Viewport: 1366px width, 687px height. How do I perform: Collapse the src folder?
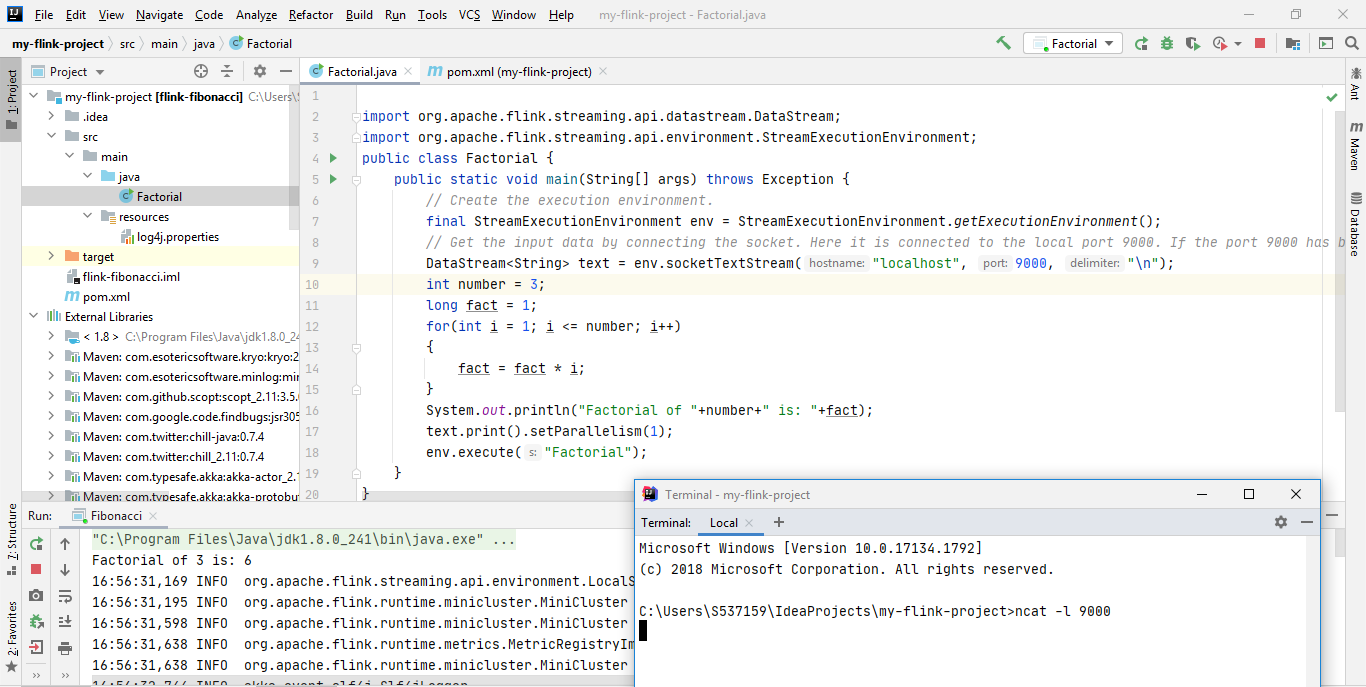point(52,136)
